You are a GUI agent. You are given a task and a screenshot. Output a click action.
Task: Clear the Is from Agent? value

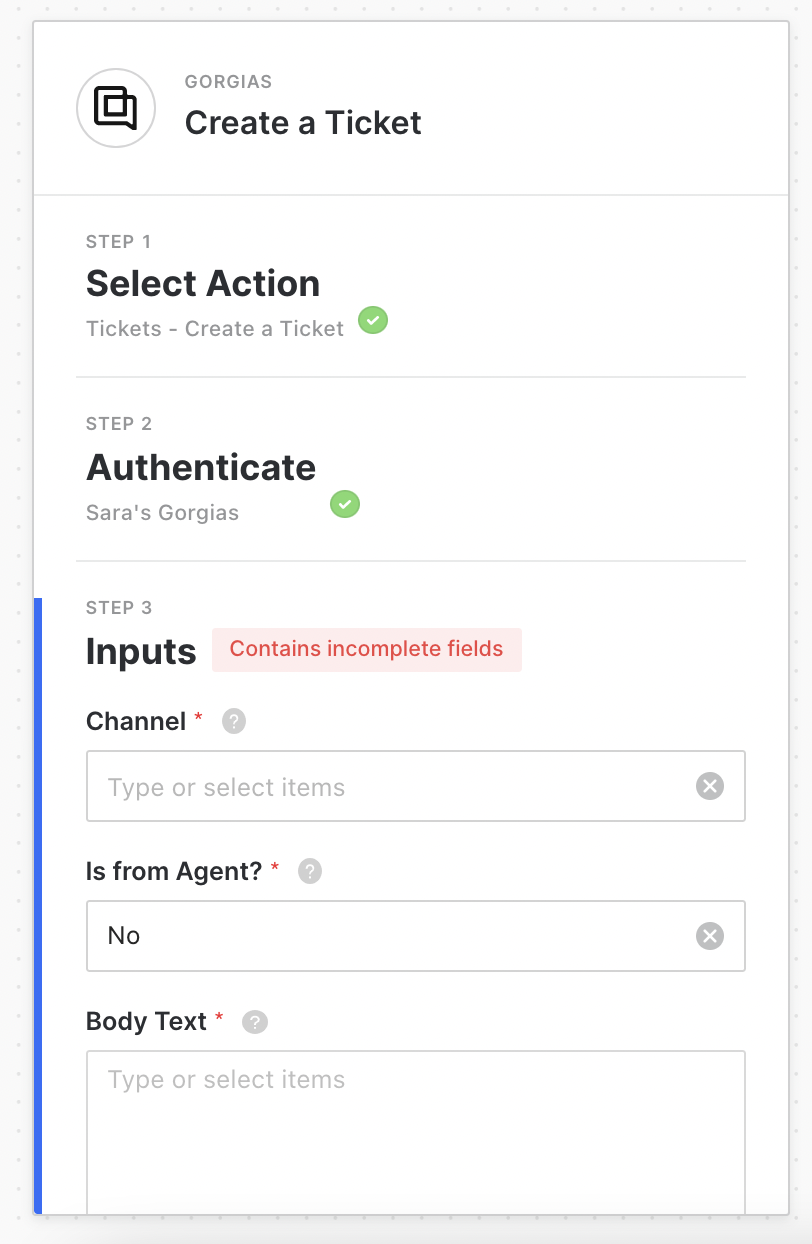pos(709,936)
